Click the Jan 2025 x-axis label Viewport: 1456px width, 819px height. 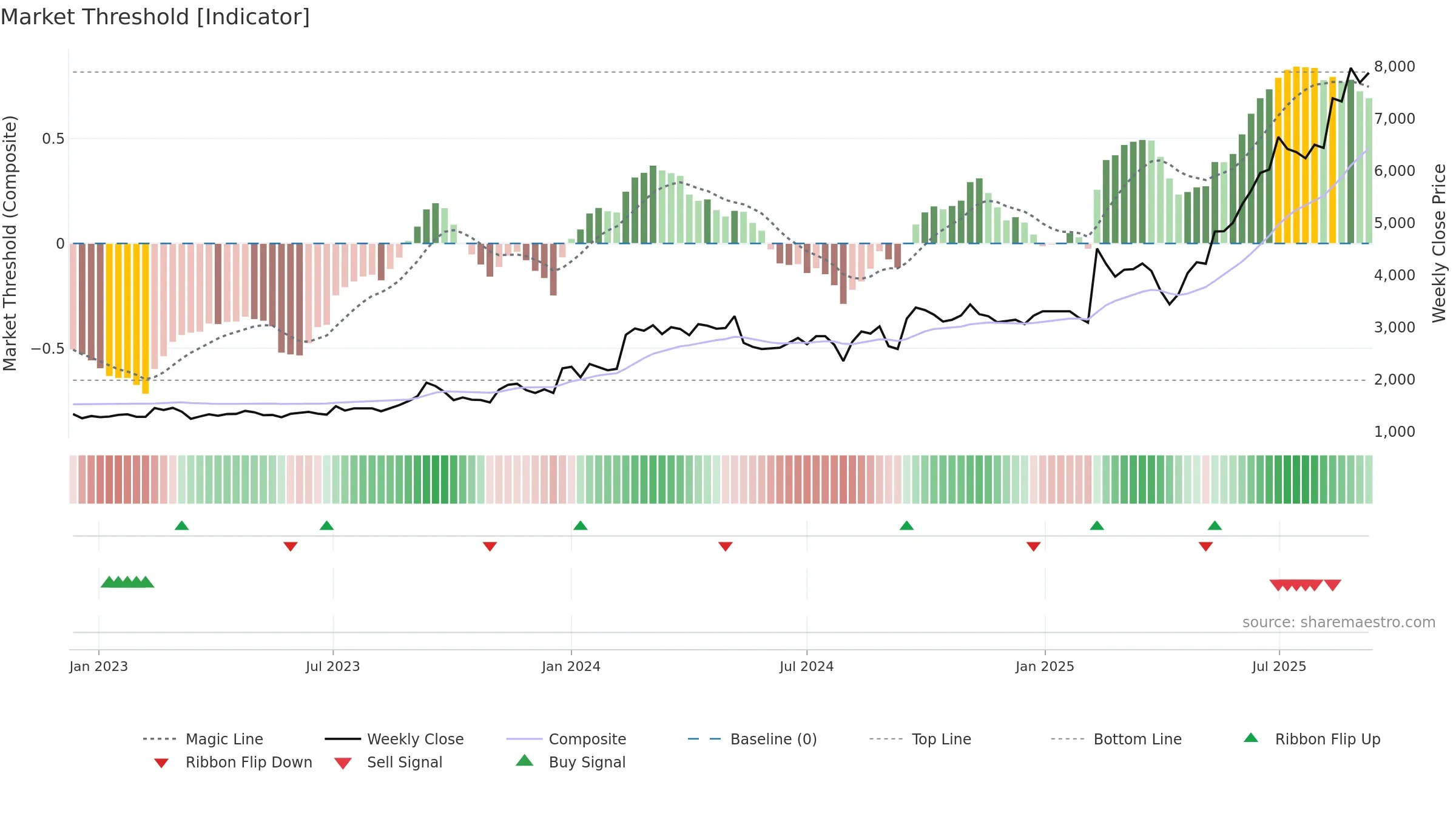pyautogui.click(x=1045, y=667)
